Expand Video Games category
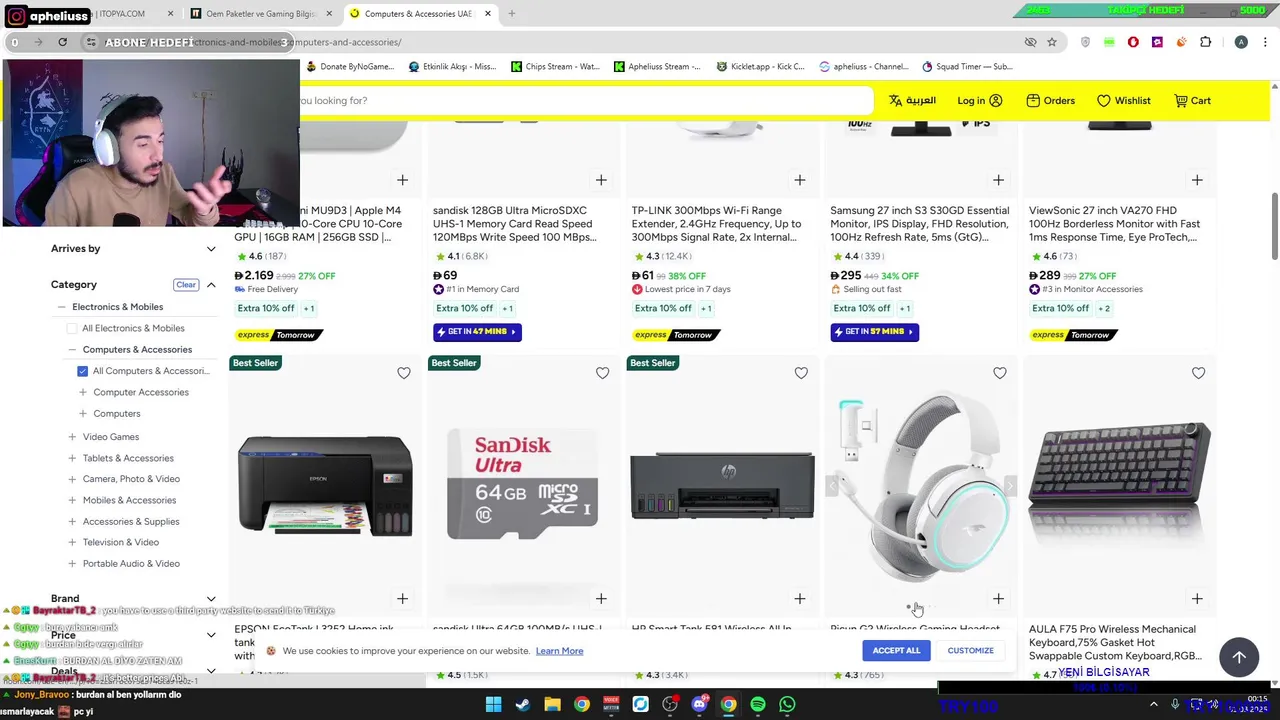 pyautogui.click(x=72, y=437)
